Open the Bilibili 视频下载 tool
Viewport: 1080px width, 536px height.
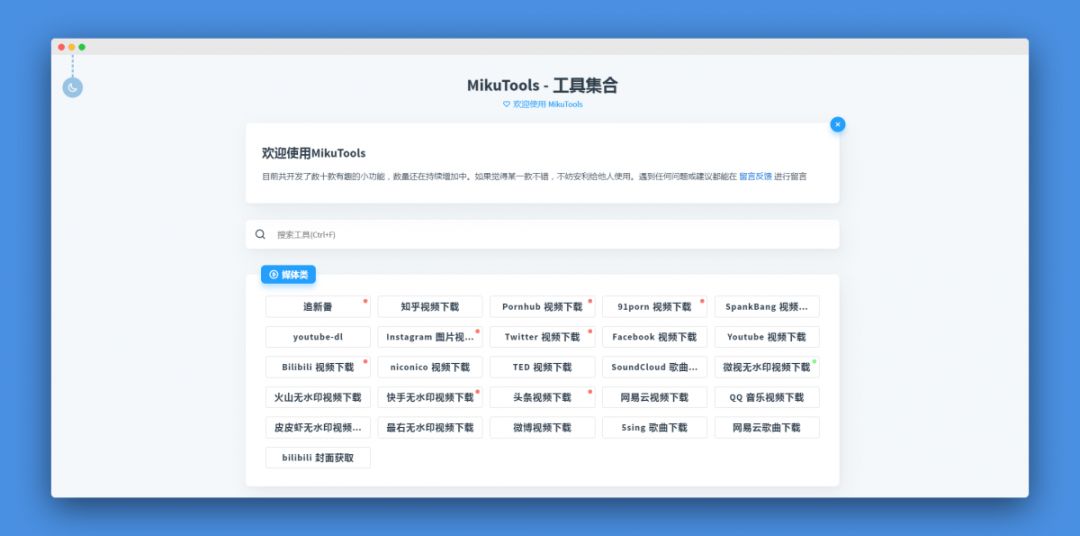(318, 367)
